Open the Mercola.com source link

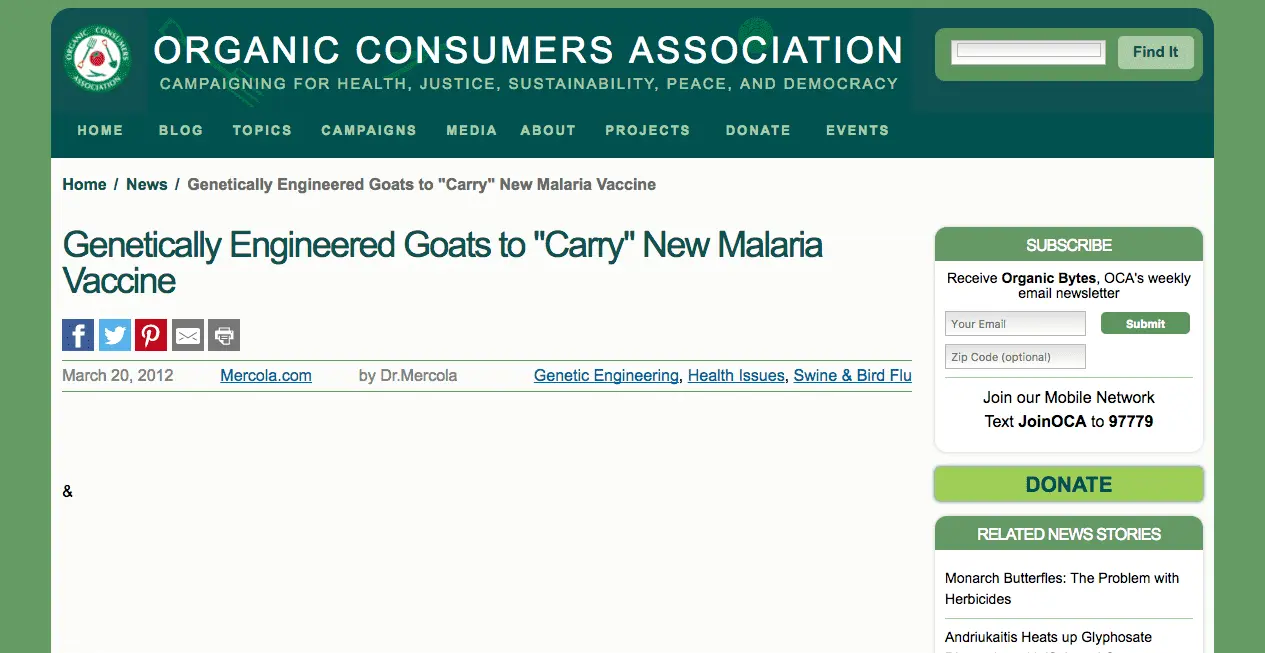[x=266, y=376]
